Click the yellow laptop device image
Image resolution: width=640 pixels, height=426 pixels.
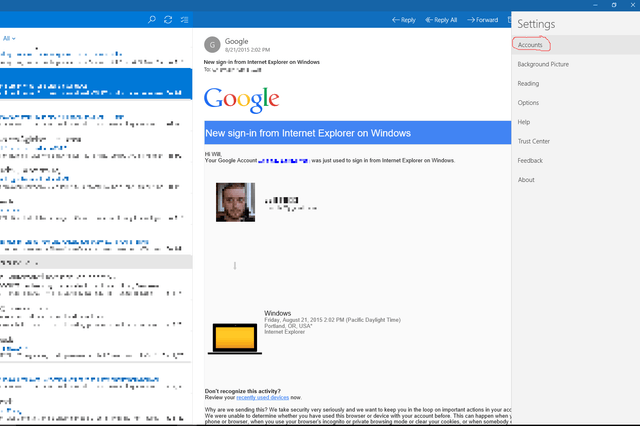(x=235, y=339)
